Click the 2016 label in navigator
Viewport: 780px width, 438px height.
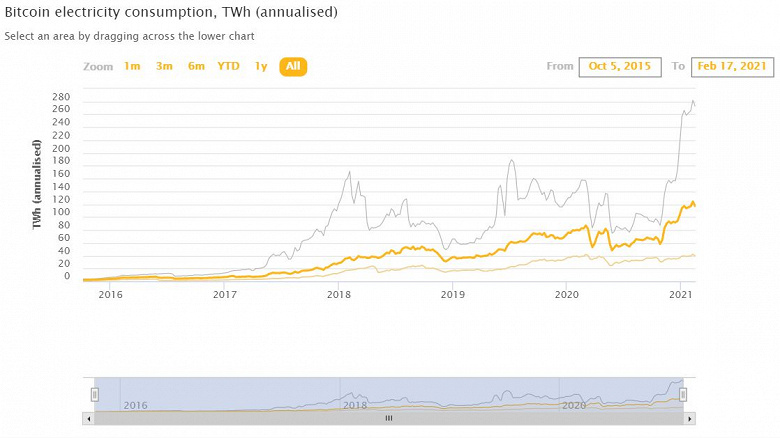(x=135, y=405)
